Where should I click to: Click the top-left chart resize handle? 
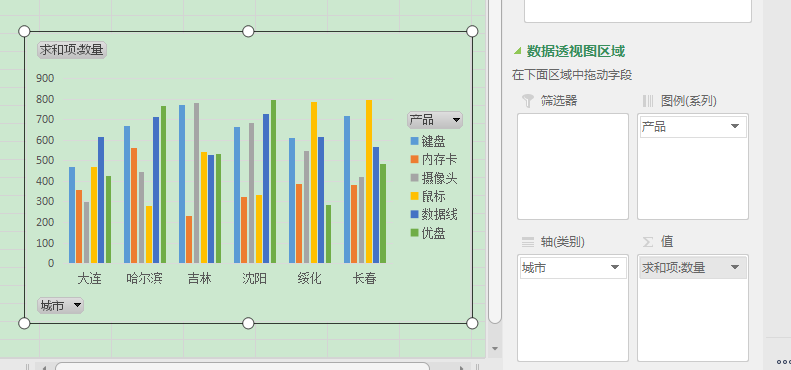[x=24, y=31]
